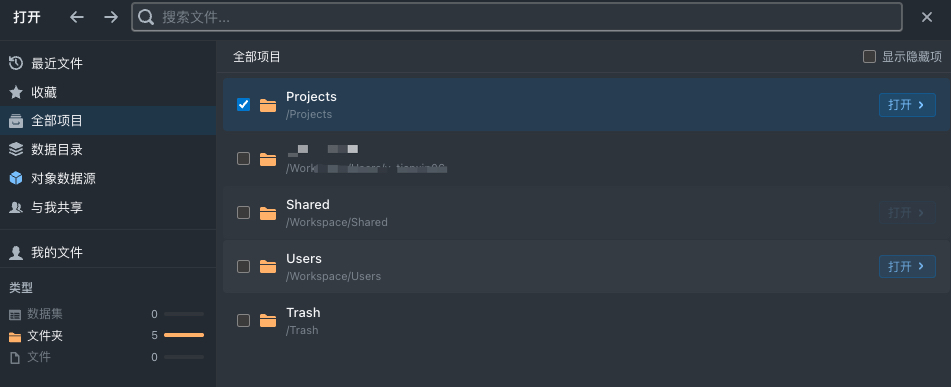Click the layers icon beside 数据目录
The height and width of the screenshot is (387, 951).
[16, 149]
